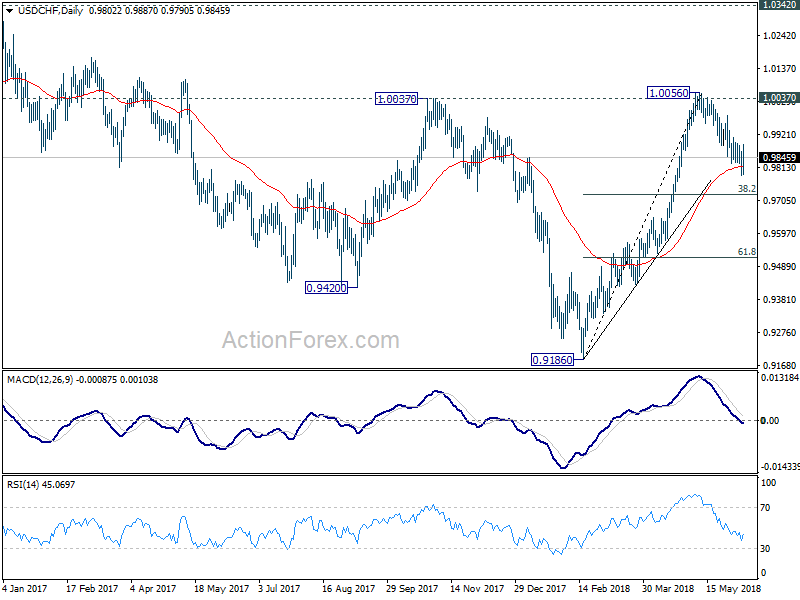The height and width of the screenshot is (600, 800).
Task: Select the 1.00560 peak price label
Action: 668,93
